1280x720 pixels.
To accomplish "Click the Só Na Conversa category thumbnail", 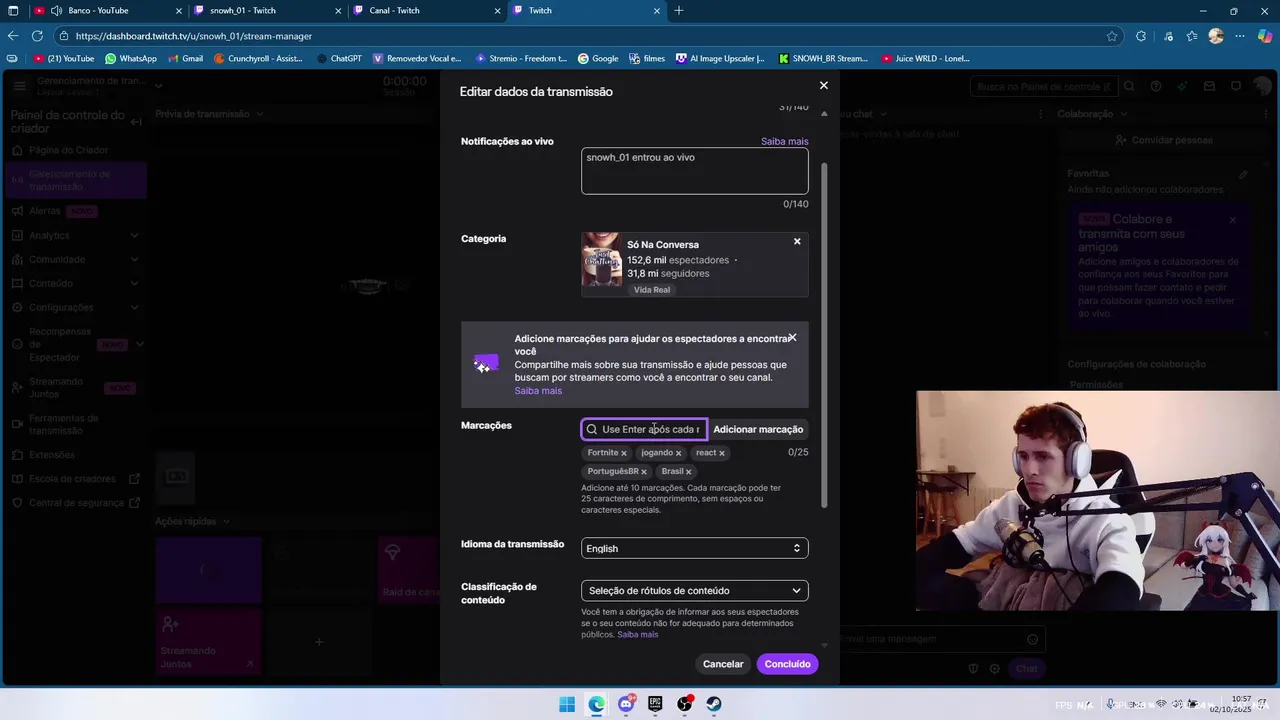I will tap(602, 260).
